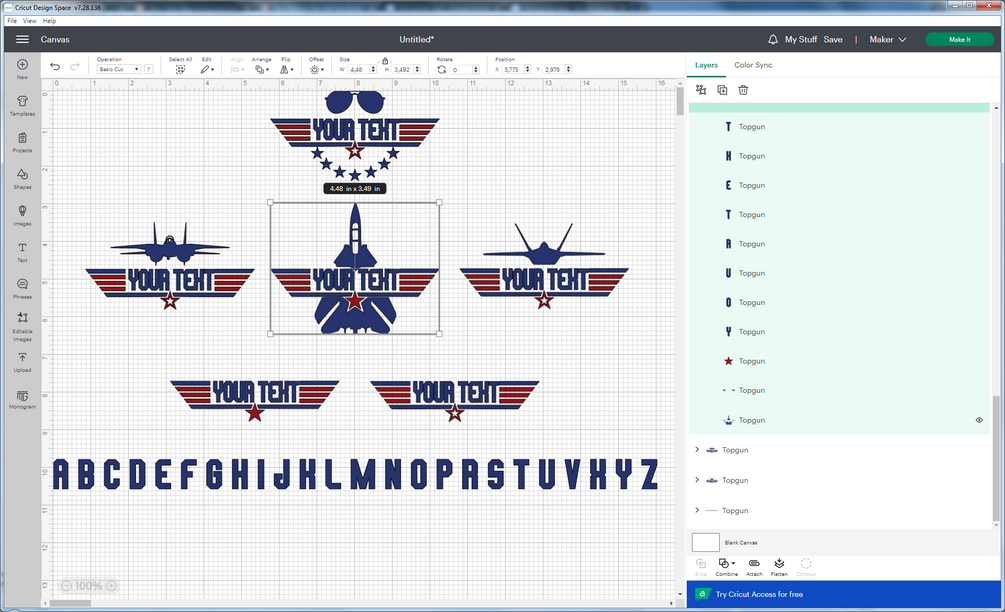Click the Rotate angle input field

pyautogui.click(x=460, y=69)
